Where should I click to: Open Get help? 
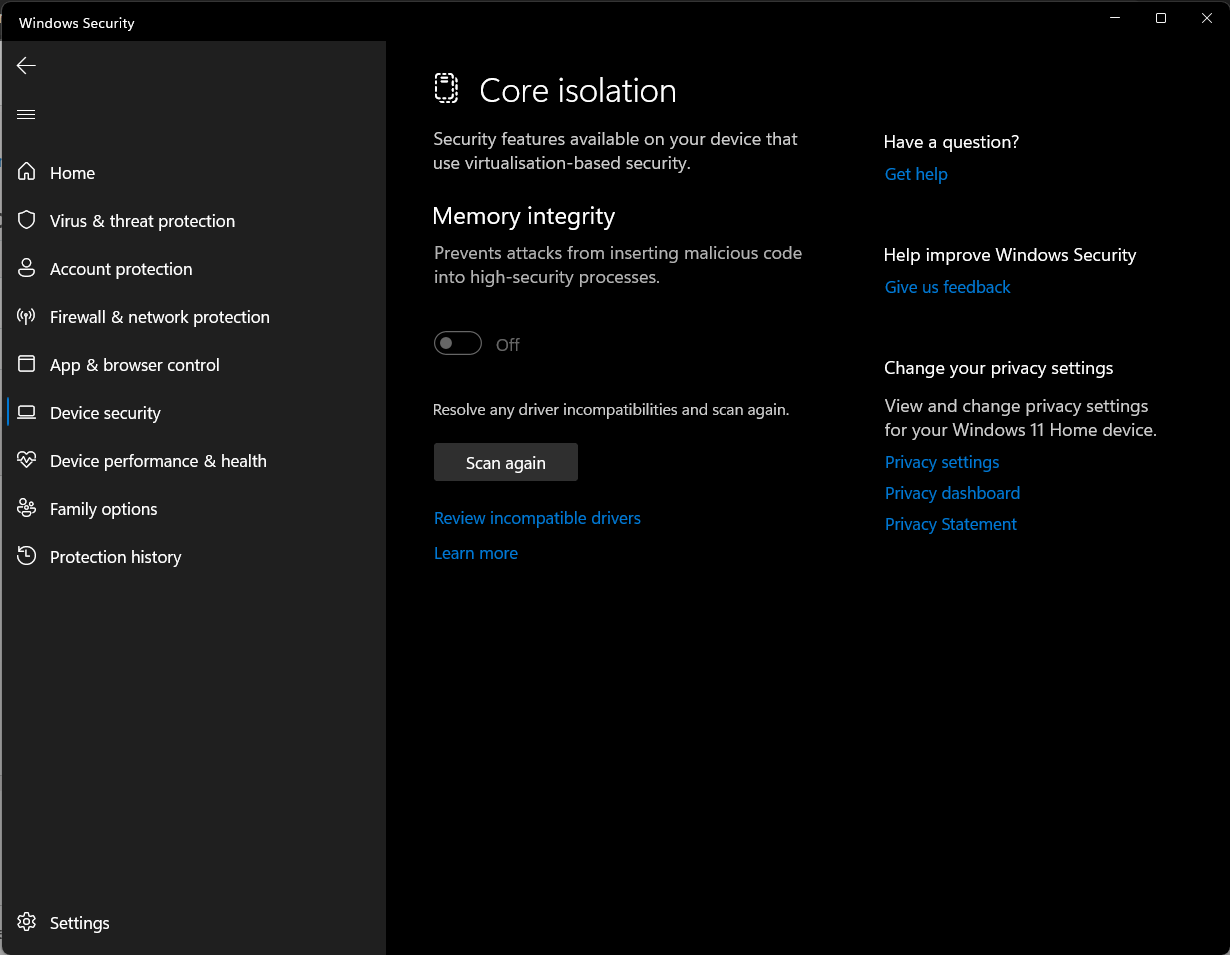[x=916, y=174]
